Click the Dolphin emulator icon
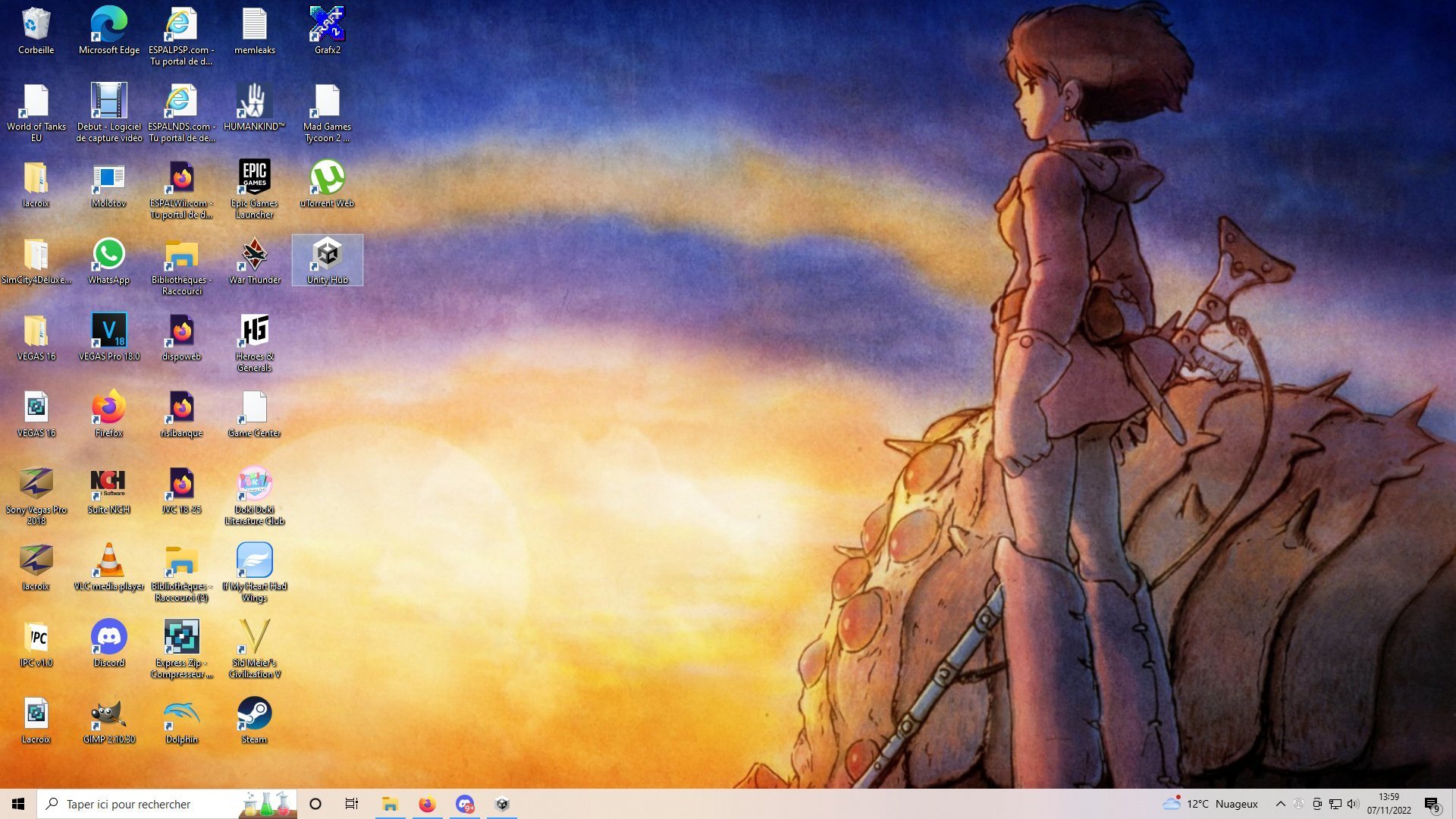 181,714
